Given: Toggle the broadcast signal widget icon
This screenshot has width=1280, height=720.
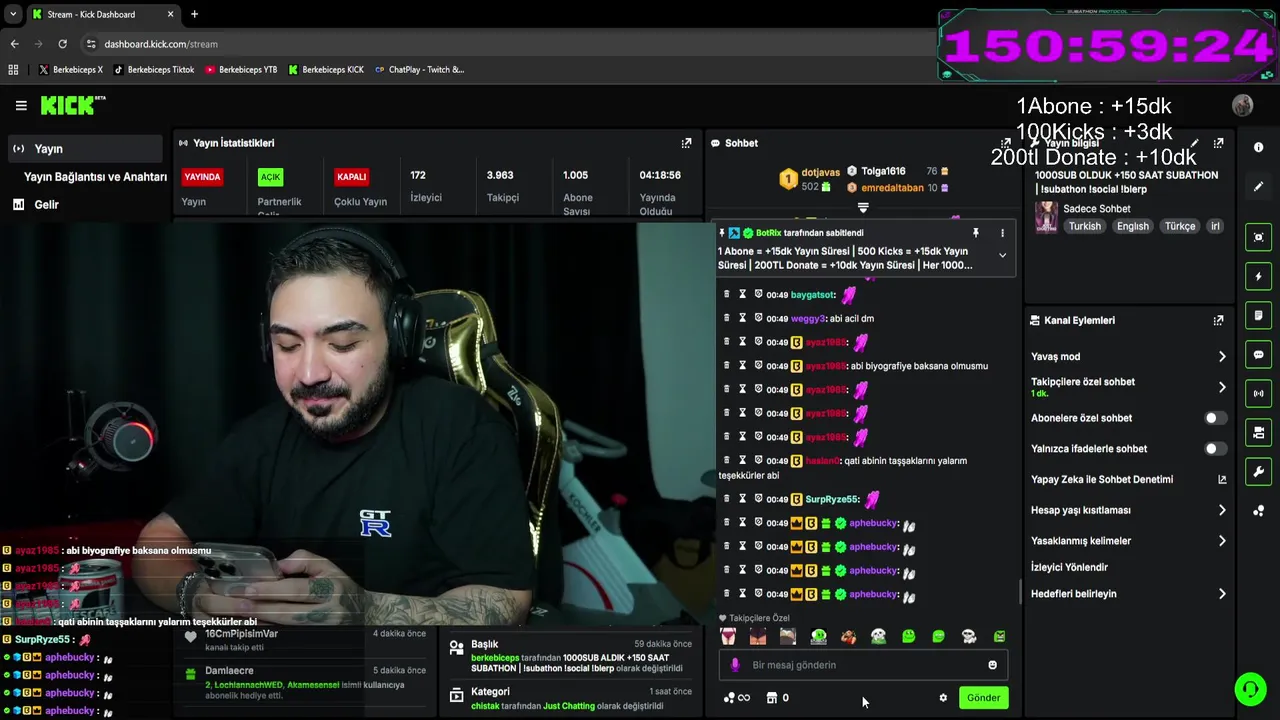Looking at the screenshot, I should [x=1258, y=393].
